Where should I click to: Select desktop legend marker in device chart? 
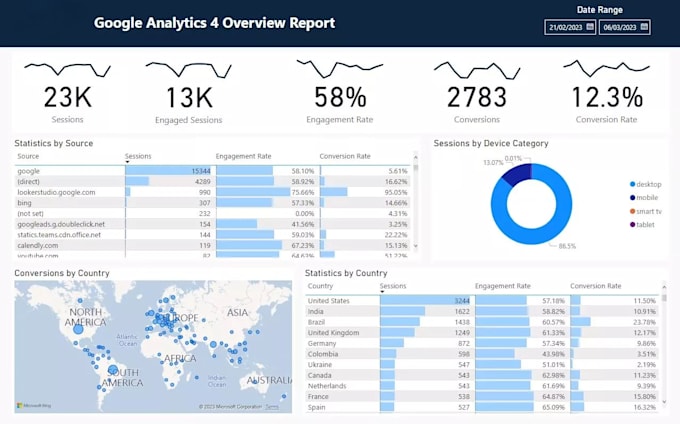632,184
